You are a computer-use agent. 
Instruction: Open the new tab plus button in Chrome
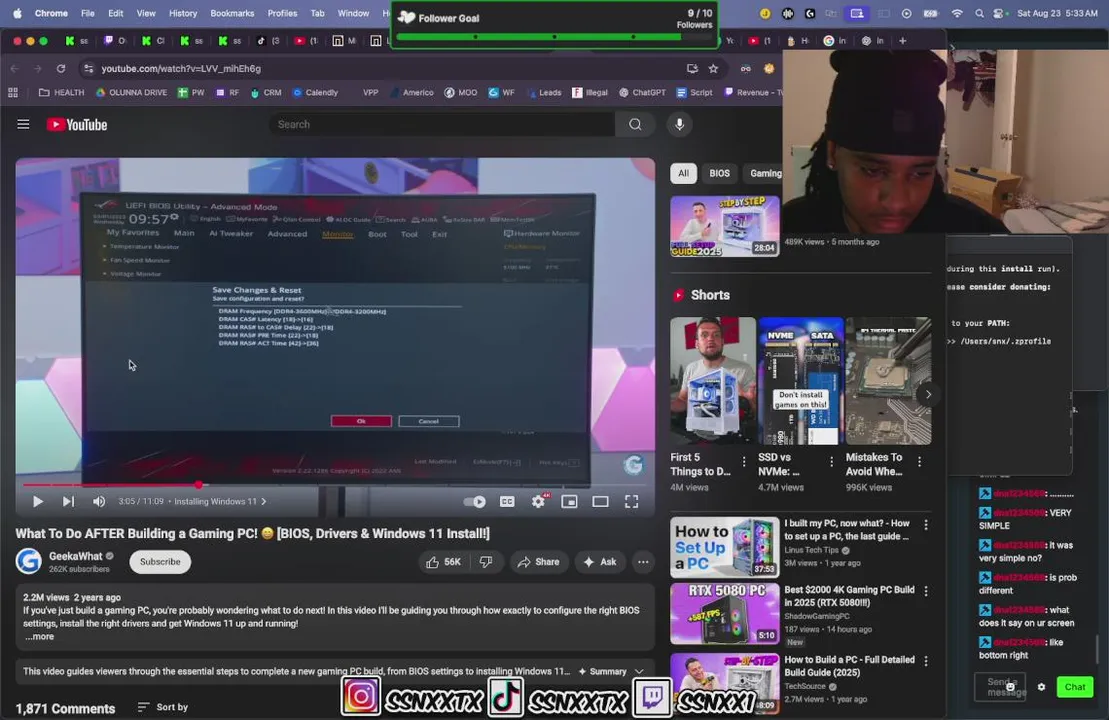click(x=902, y=41)
